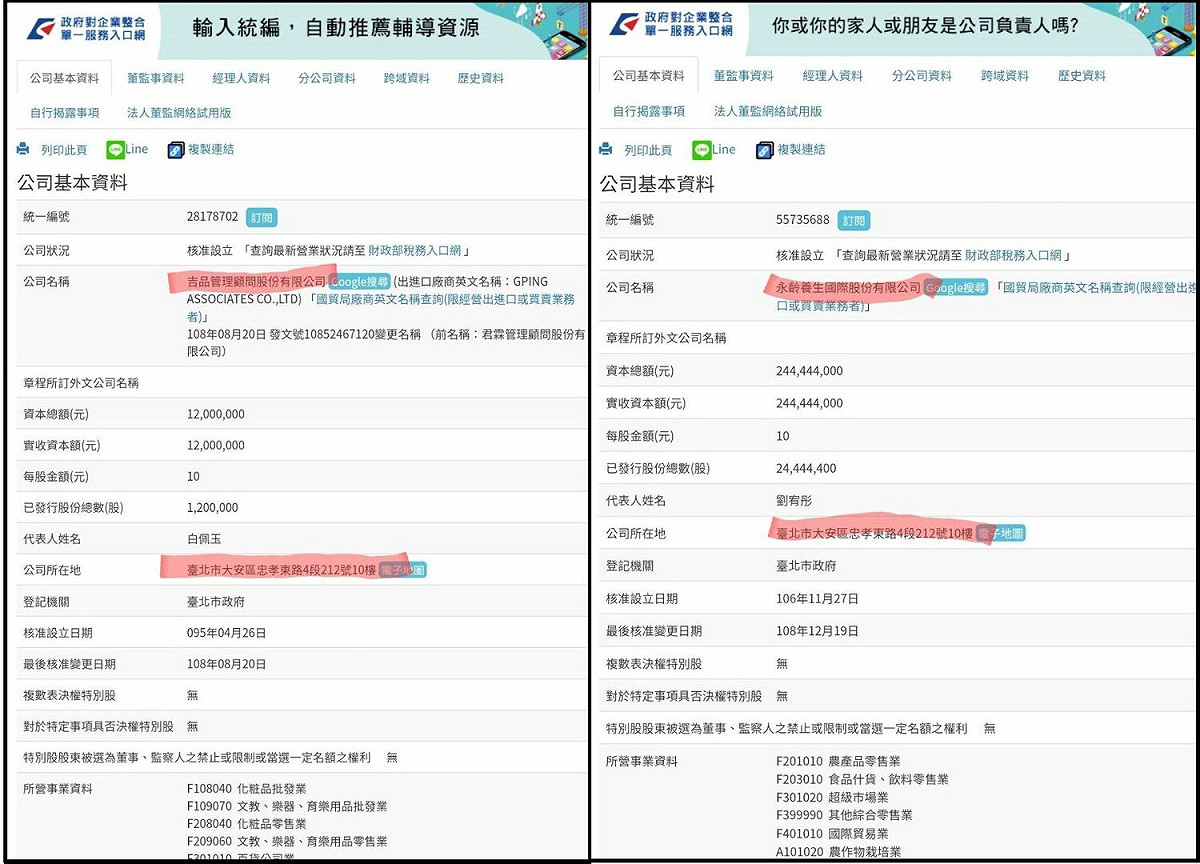The image size is (1200, 864).
Task: Select establishment date 095年04月26日
Action: 226,633
